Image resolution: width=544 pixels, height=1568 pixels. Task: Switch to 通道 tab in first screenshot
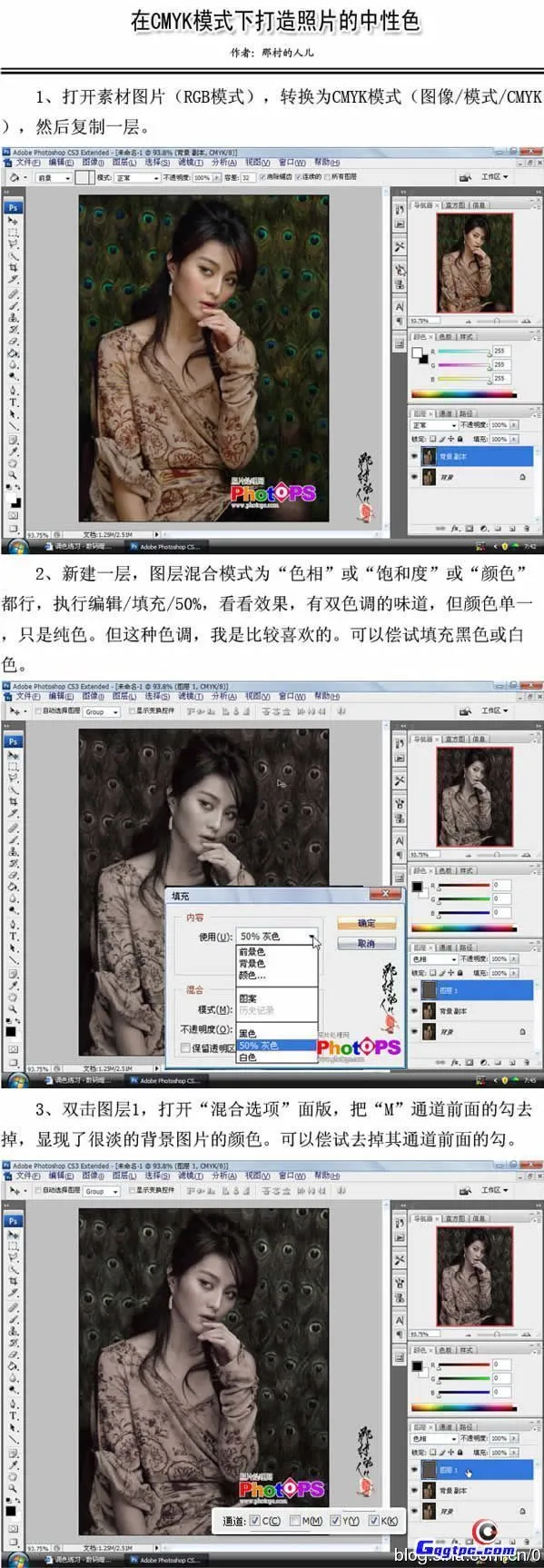coord(446,413)
